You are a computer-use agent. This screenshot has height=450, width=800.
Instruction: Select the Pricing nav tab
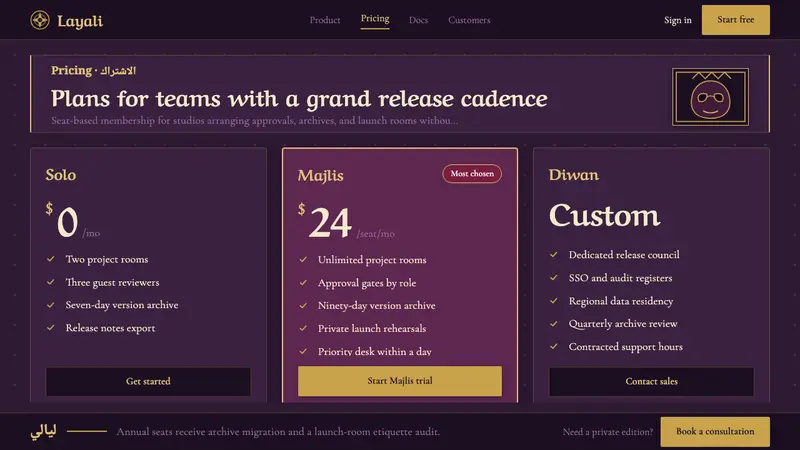(375, 19)
